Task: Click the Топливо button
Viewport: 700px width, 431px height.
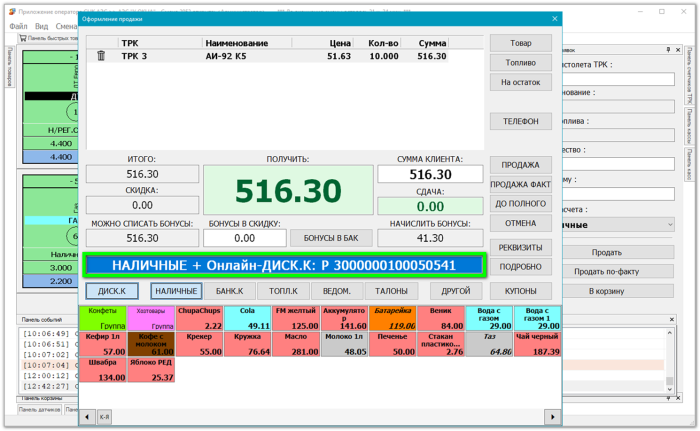Action: (x=521, y=63)
